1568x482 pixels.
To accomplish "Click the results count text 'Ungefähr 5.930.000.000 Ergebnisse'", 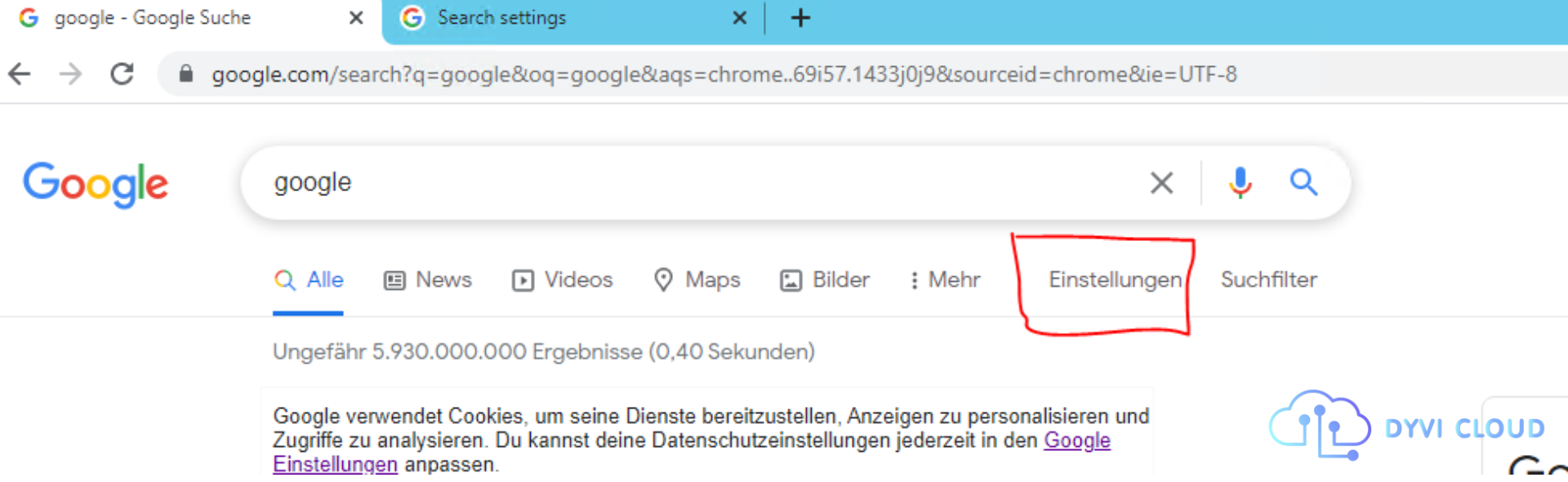I will 457,351.
